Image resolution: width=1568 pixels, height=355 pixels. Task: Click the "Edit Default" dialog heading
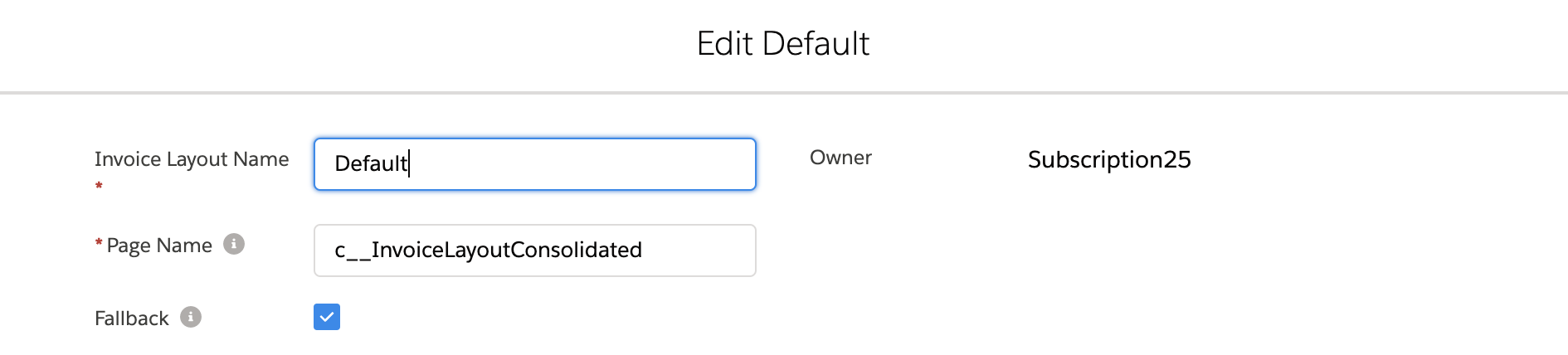[x=783, y=44]
